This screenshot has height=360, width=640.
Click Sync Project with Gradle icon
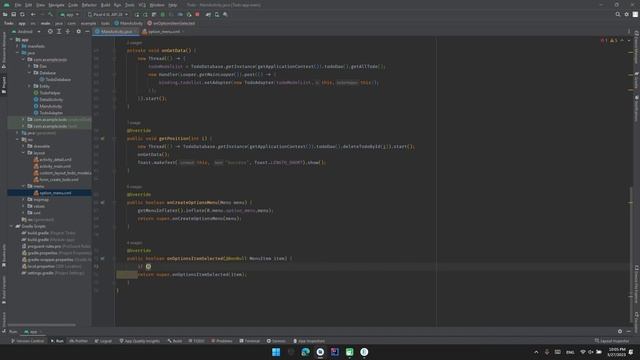coord(208,14)
